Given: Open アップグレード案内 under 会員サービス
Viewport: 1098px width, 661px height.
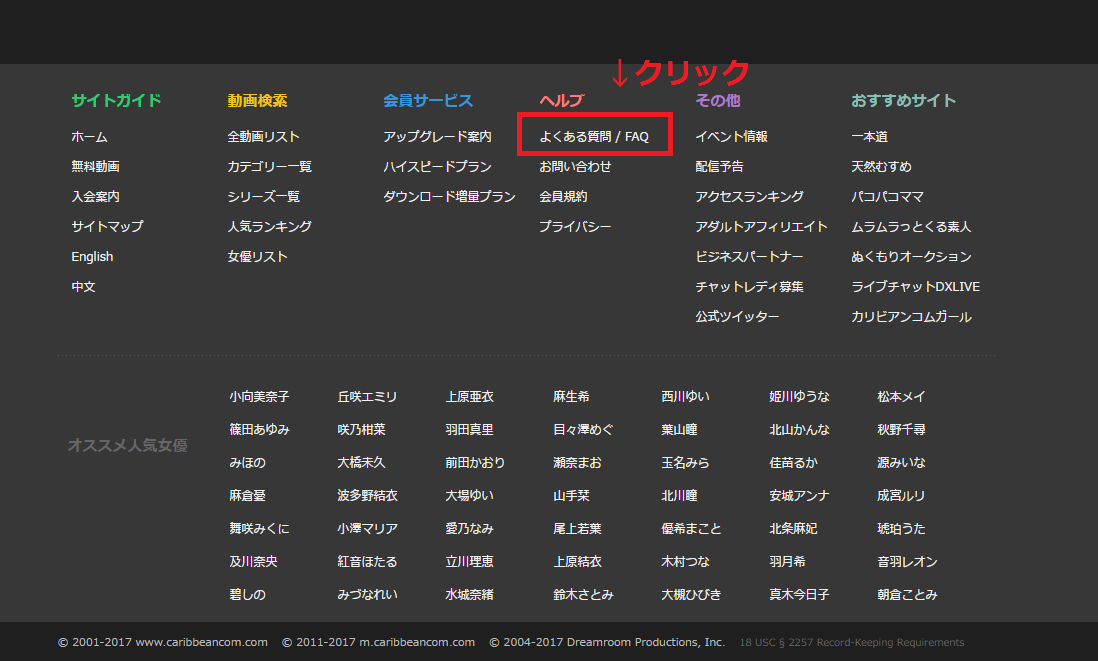Looking at the screenshot, I should [437, 137].
